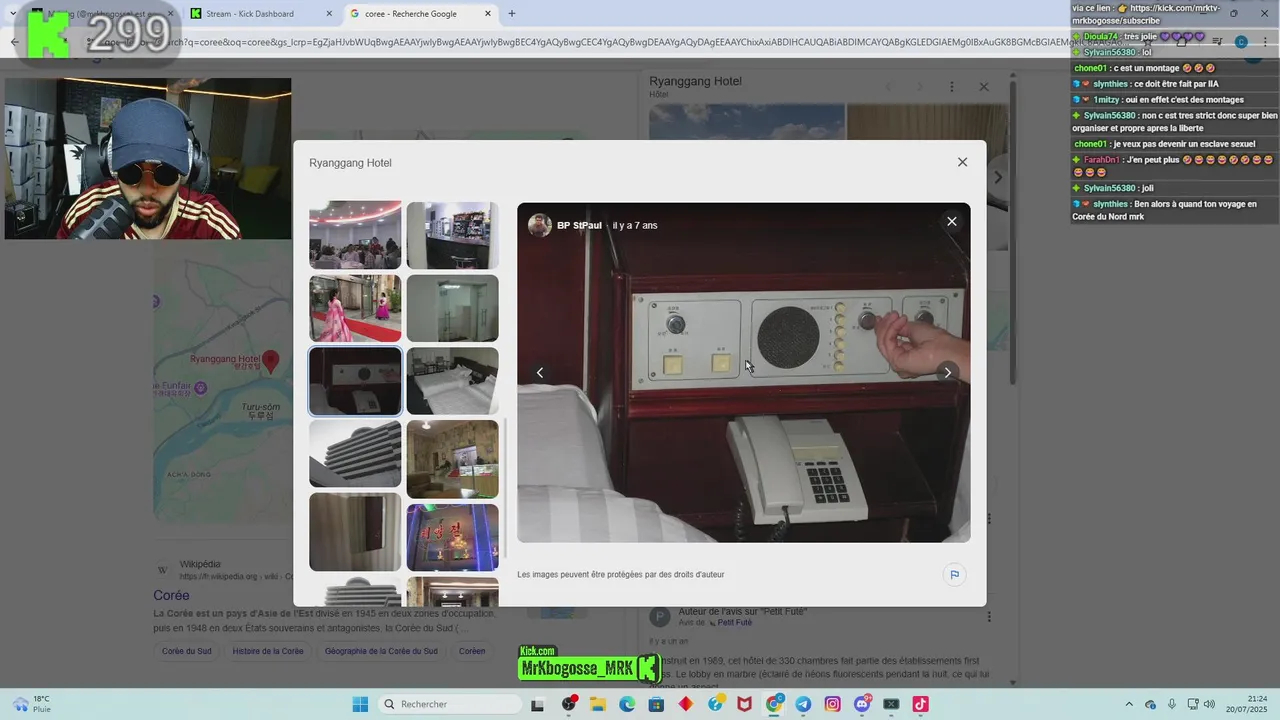1280x720 pixels.
Task: Open the red carpet women thumbnail
Action: (x=355, y=308)
